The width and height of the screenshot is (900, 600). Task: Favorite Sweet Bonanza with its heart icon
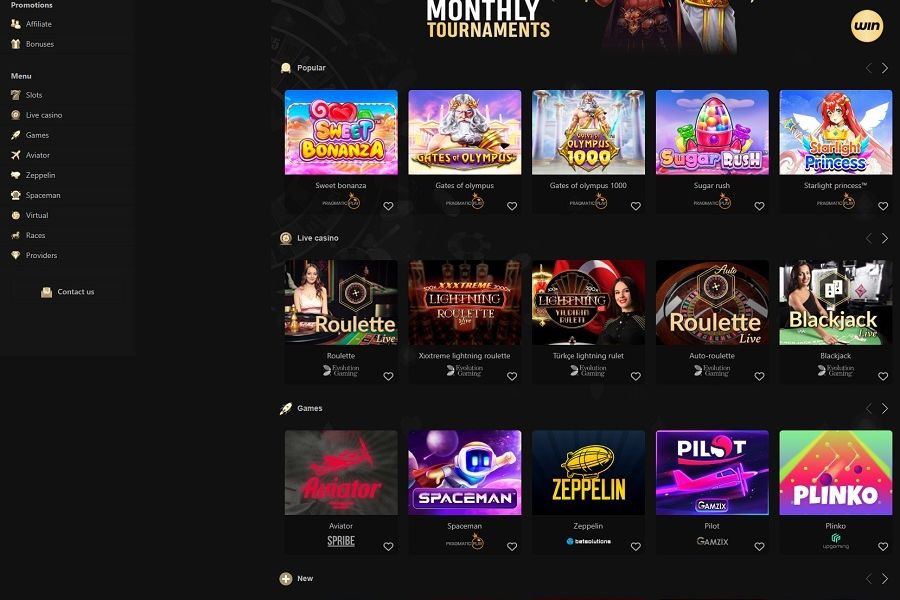point(388,206)
